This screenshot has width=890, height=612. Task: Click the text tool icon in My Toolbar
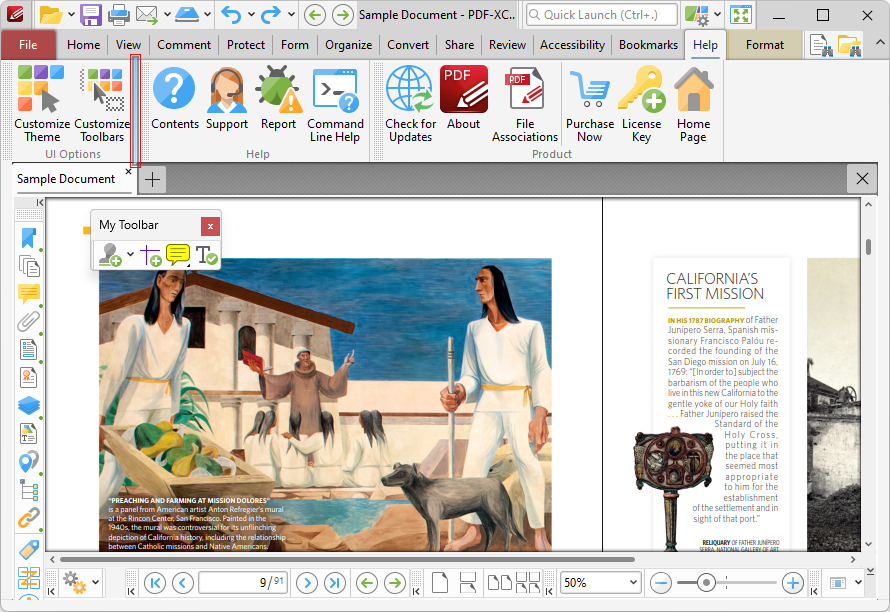206,255
